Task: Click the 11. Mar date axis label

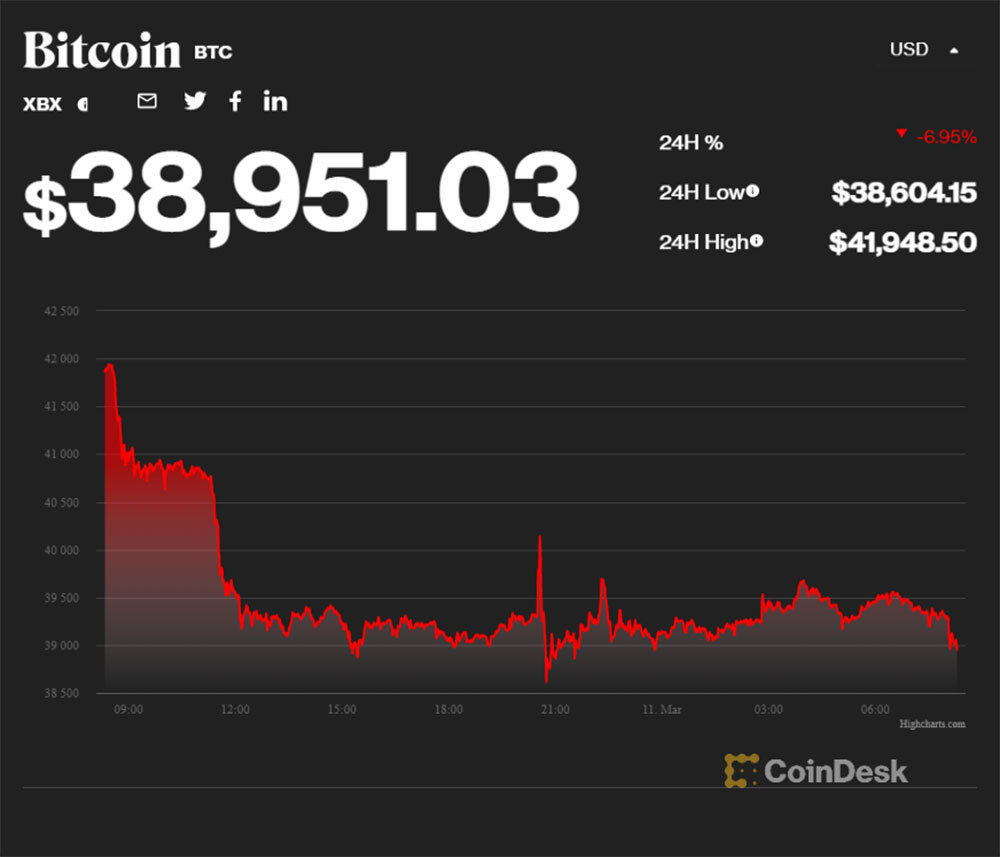Action: coord(661,709)
